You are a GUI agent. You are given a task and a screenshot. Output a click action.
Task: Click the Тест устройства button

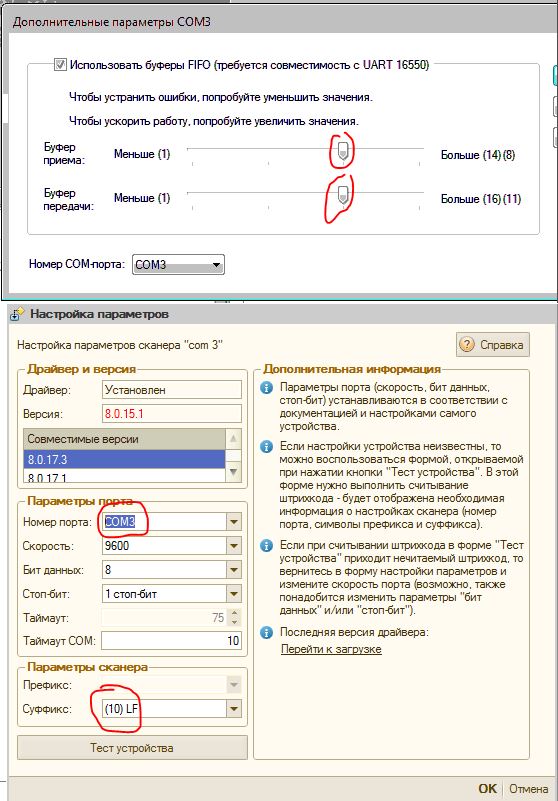pos(132,748)
